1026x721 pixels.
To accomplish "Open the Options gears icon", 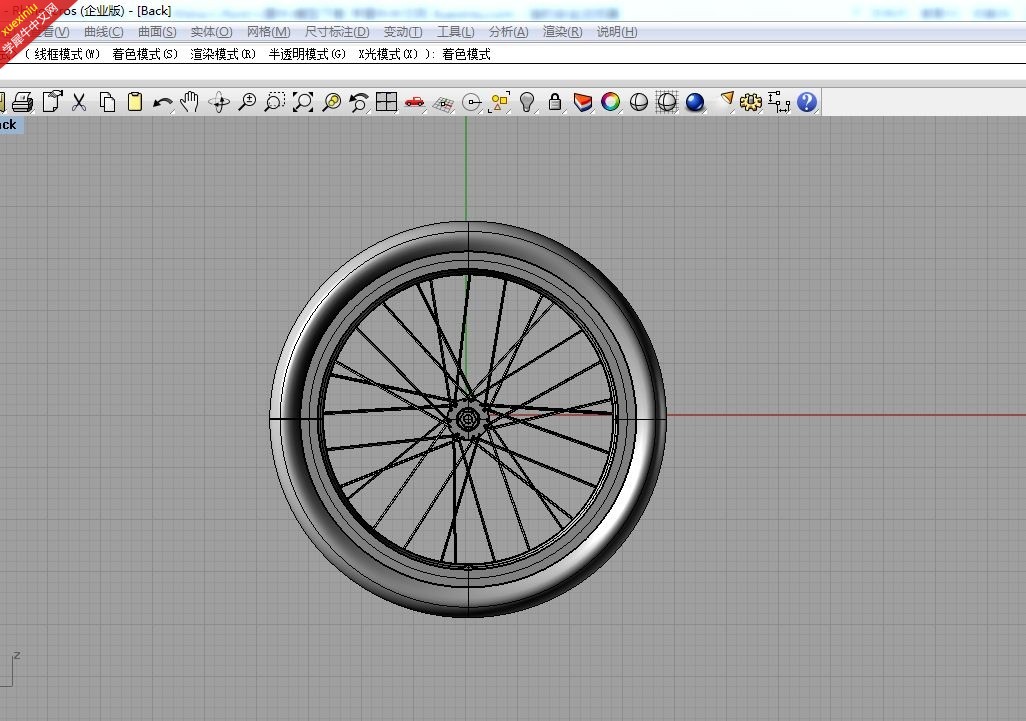I will (751, 102).
